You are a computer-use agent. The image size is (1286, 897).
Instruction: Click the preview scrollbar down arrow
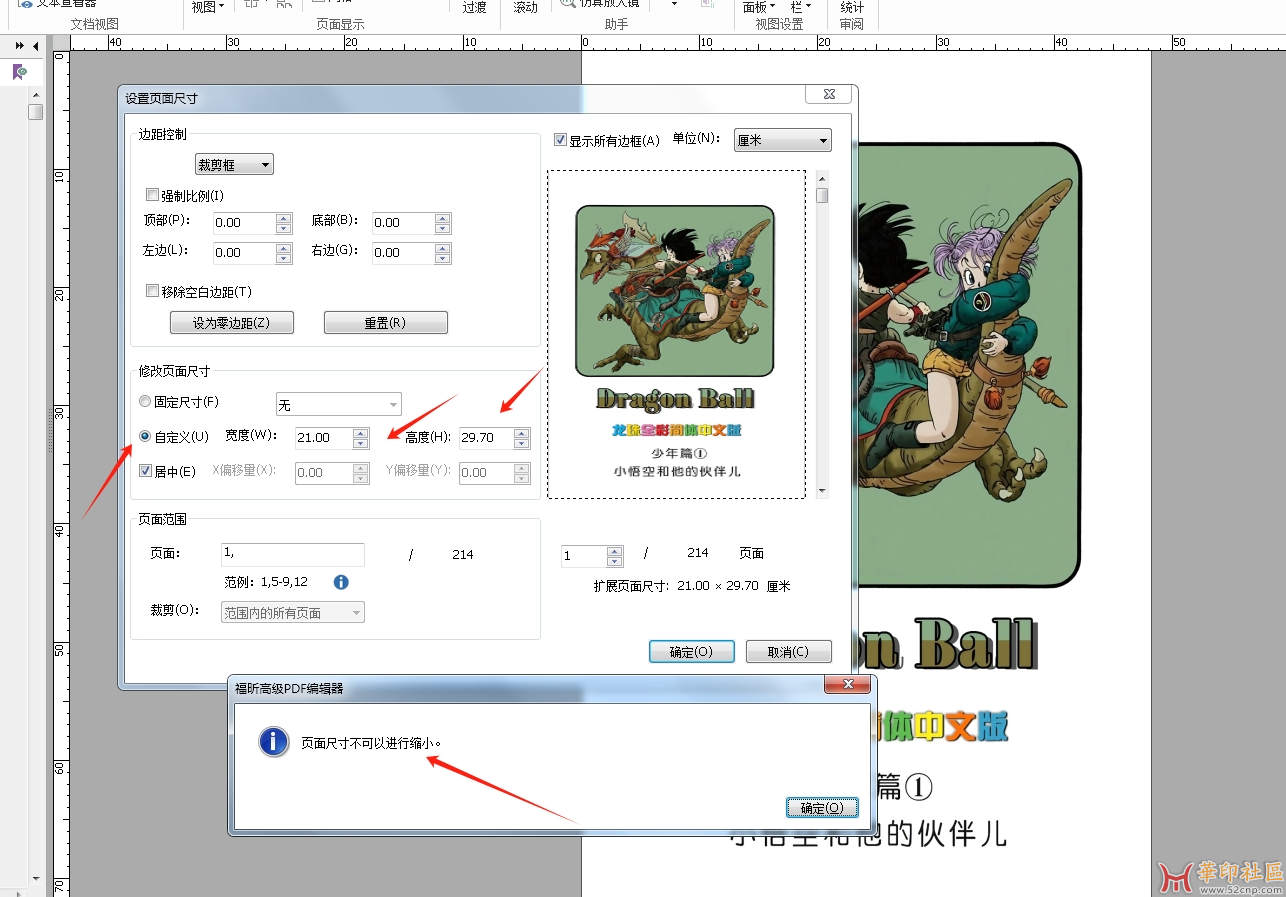(x=822, y=491)
